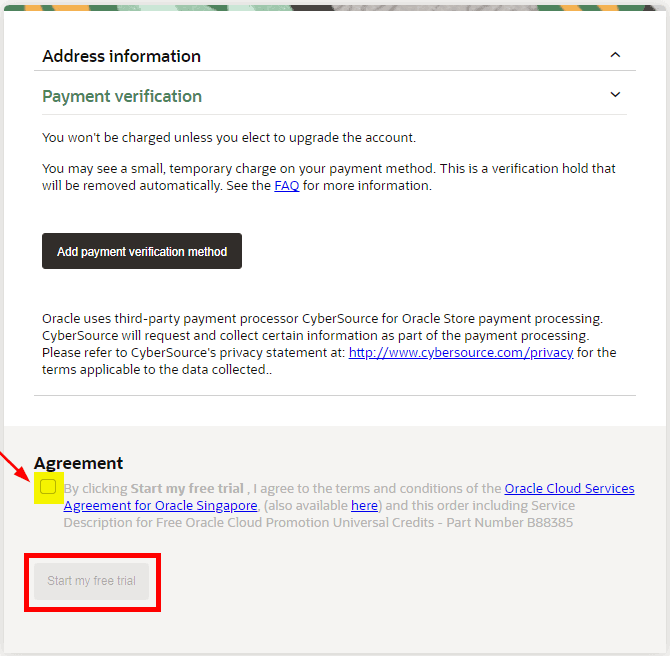The width and height of the screenshot is (670, 656).
Task: Expand the Payment verification chevron
Action: click(615, 94)
